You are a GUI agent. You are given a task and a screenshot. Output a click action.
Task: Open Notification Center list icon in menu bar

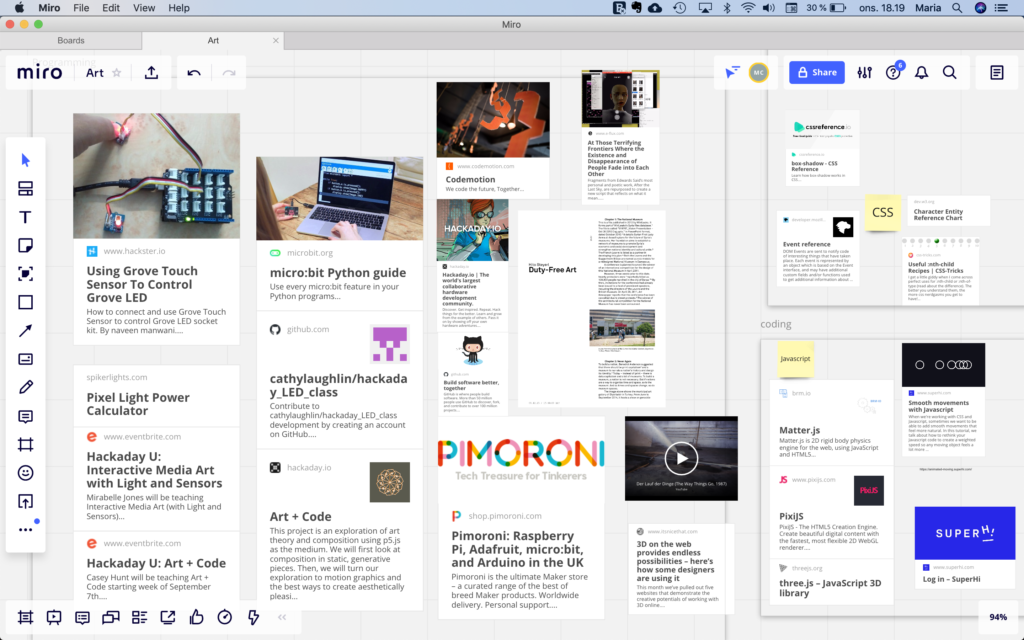pyautogui.click(x=1001, y=8)
